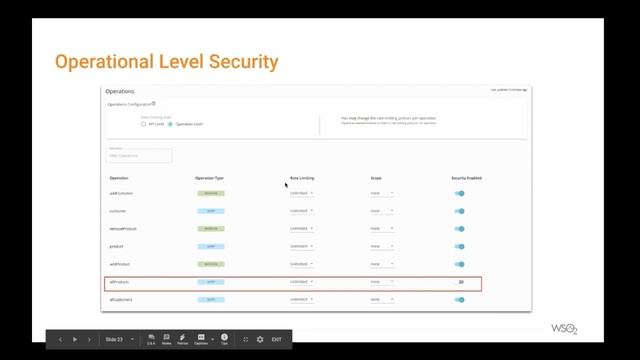This screenshot has height=360, width=640.
Task: Open speaker Notes from the toolbar
Action: 167,340
